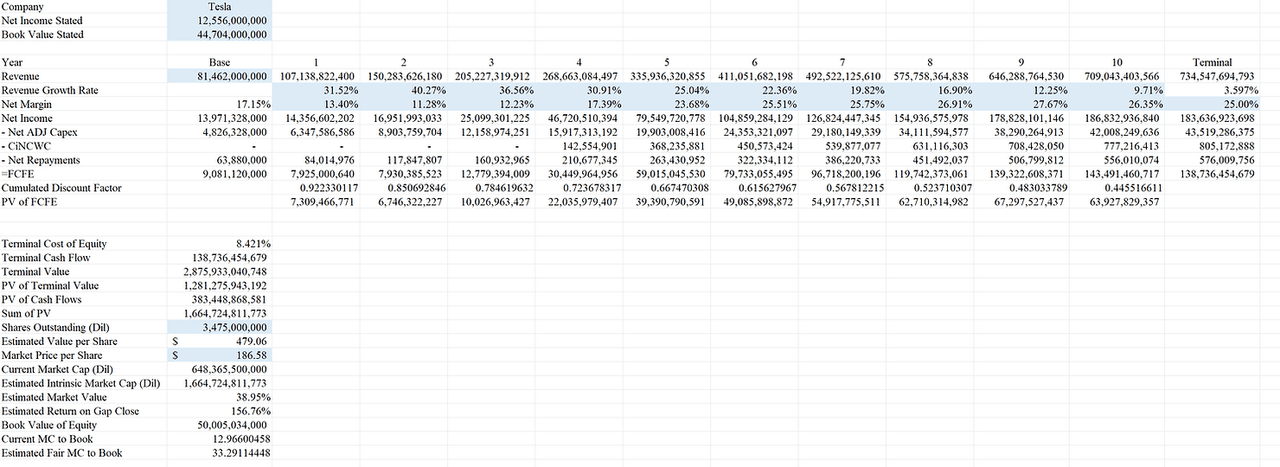The image size is (1280, 467).
Task: Click the 'Terminal Cost of Equity' label
Action: (x=54, y=244)
